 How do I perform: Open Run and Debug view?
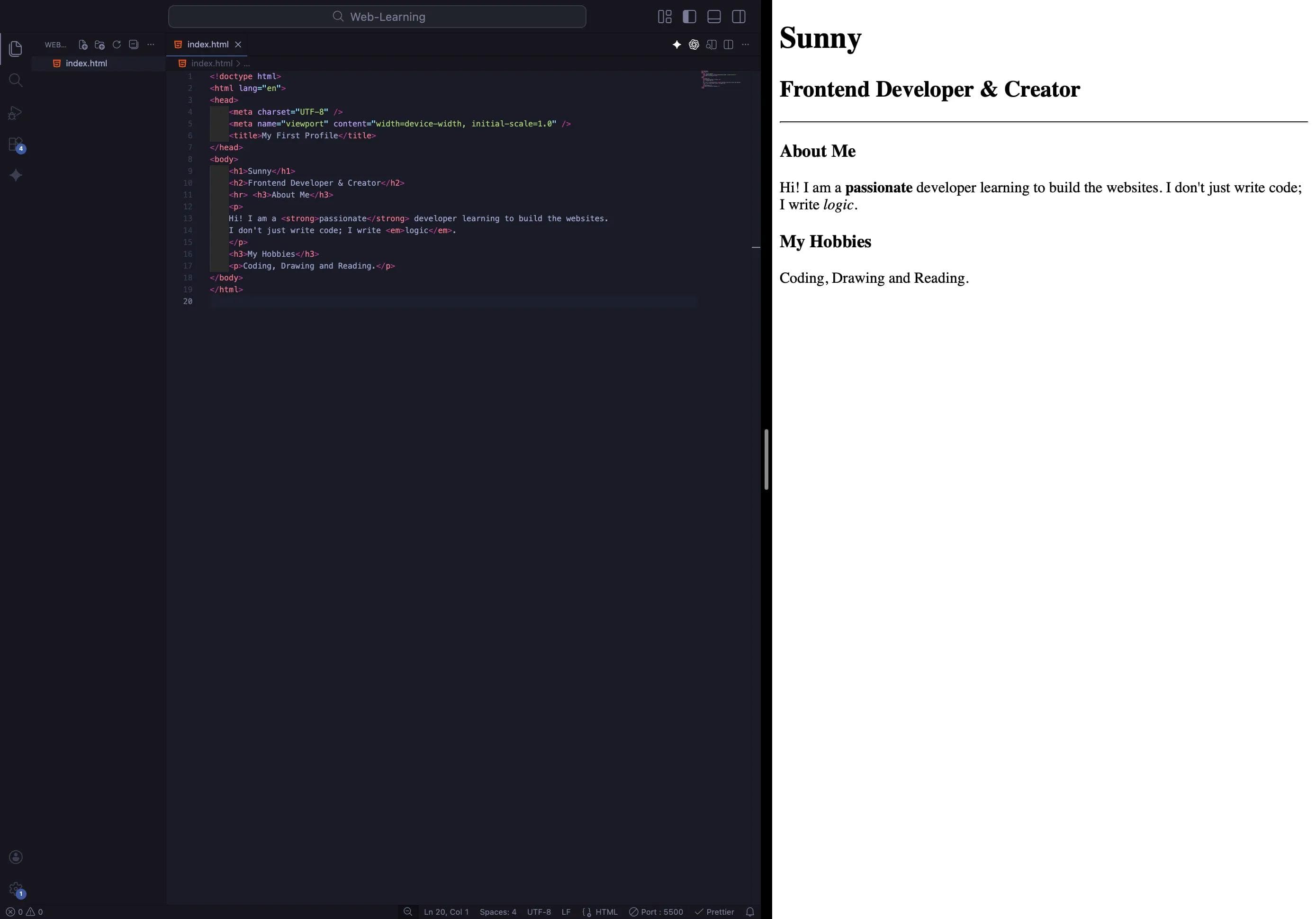[16, 112]
